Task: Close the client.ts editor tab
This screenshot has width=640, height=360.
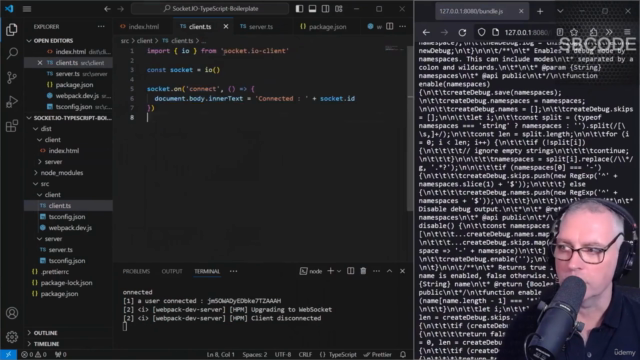Action: click(x=226, y=27)
